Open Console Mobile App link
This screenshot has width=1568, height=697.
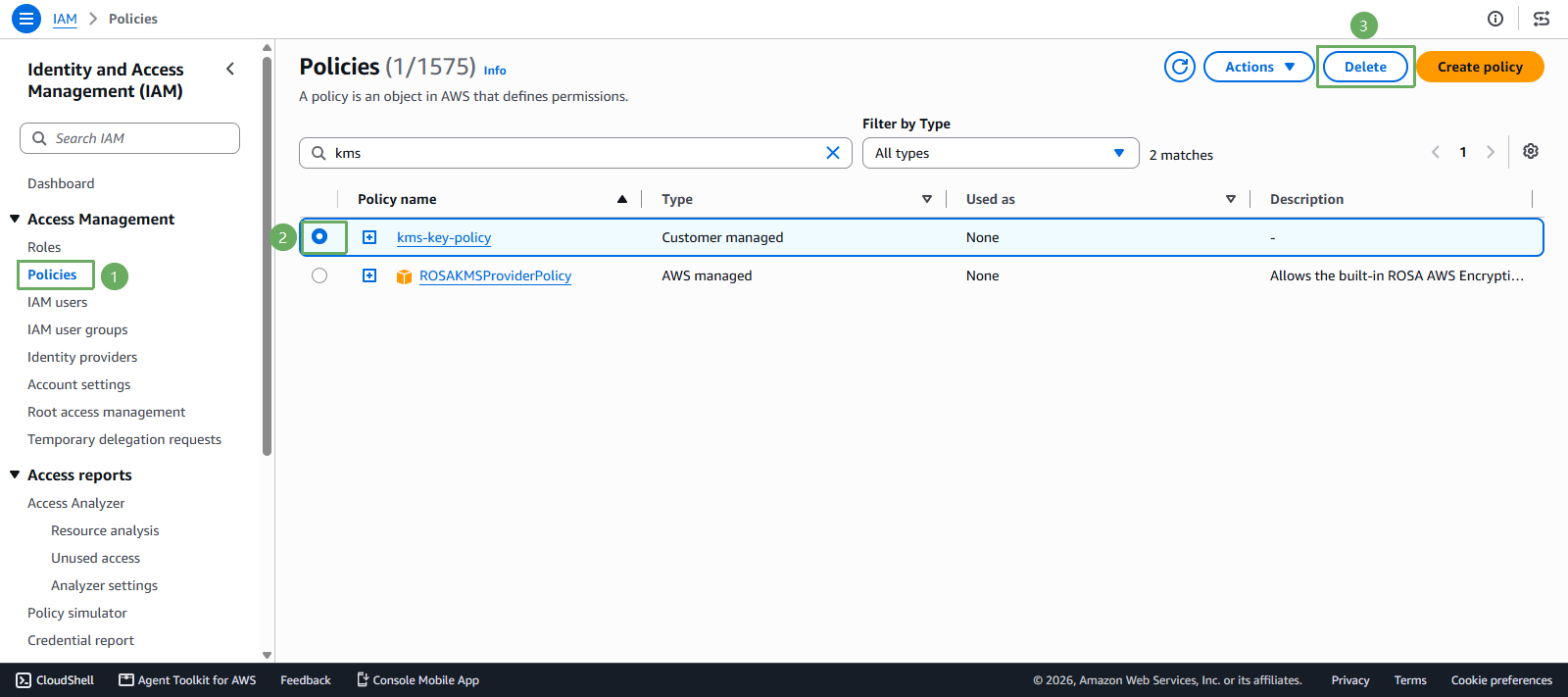pos(418,680)
